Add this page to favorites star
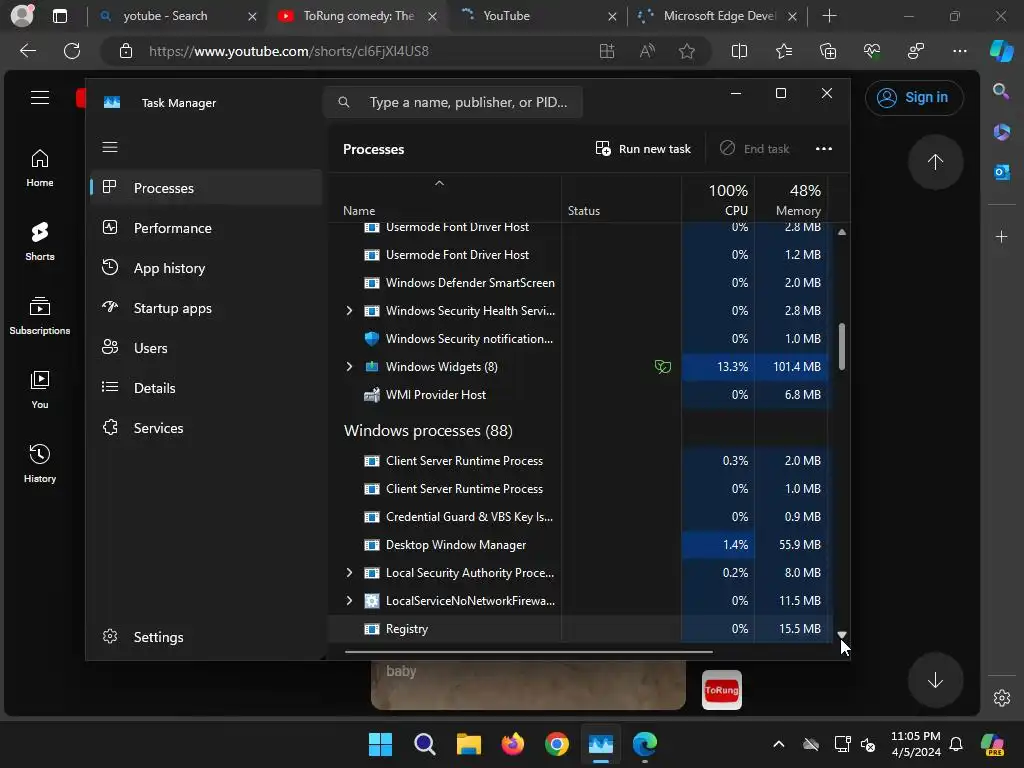This screenshot has width=1024, height=768. click(x=686, y=51)
